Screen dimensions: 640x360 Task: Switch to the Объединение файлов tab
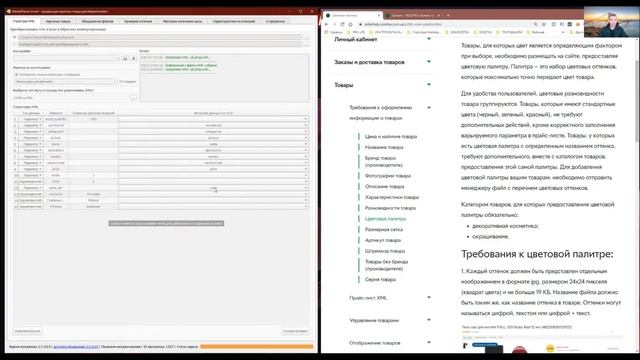point(97,21)
